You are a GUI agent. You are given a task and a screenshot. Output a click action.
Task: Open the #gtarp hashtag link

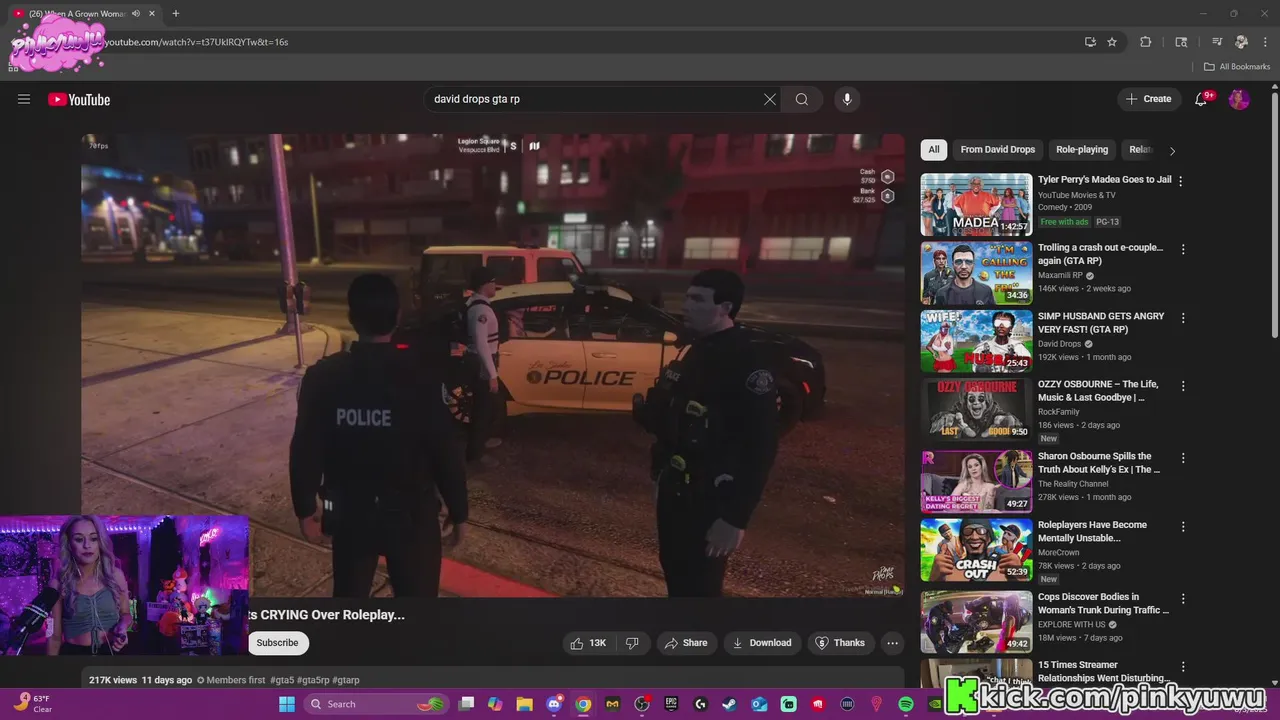346,680
